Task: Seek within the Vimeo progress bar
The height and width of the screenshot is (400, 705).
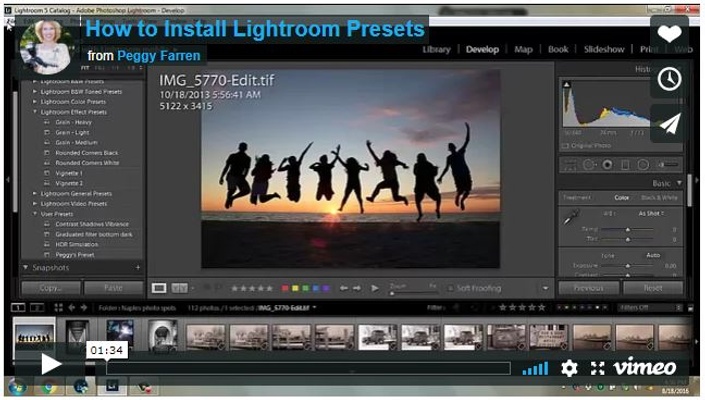Action: pos(308,369)
